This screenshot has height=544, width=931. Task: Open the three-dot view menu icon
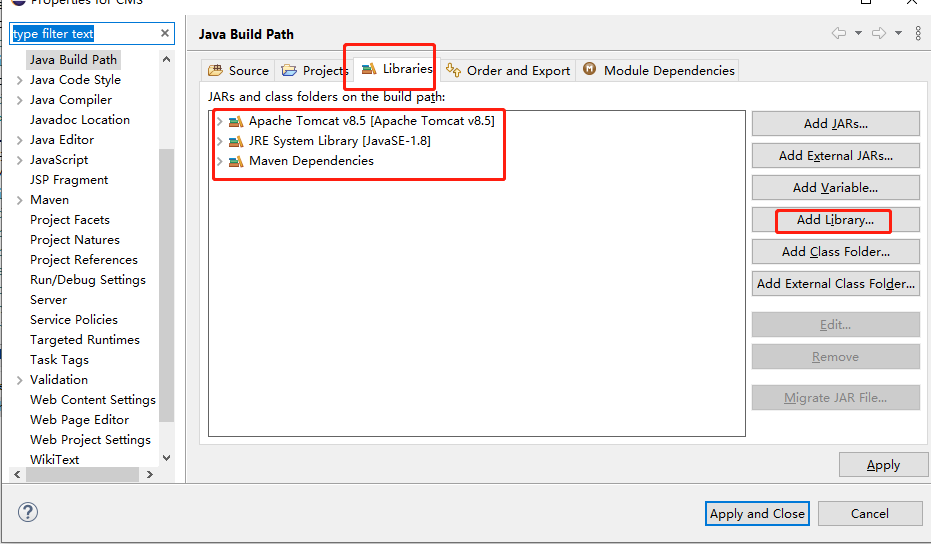coord(918,33)
